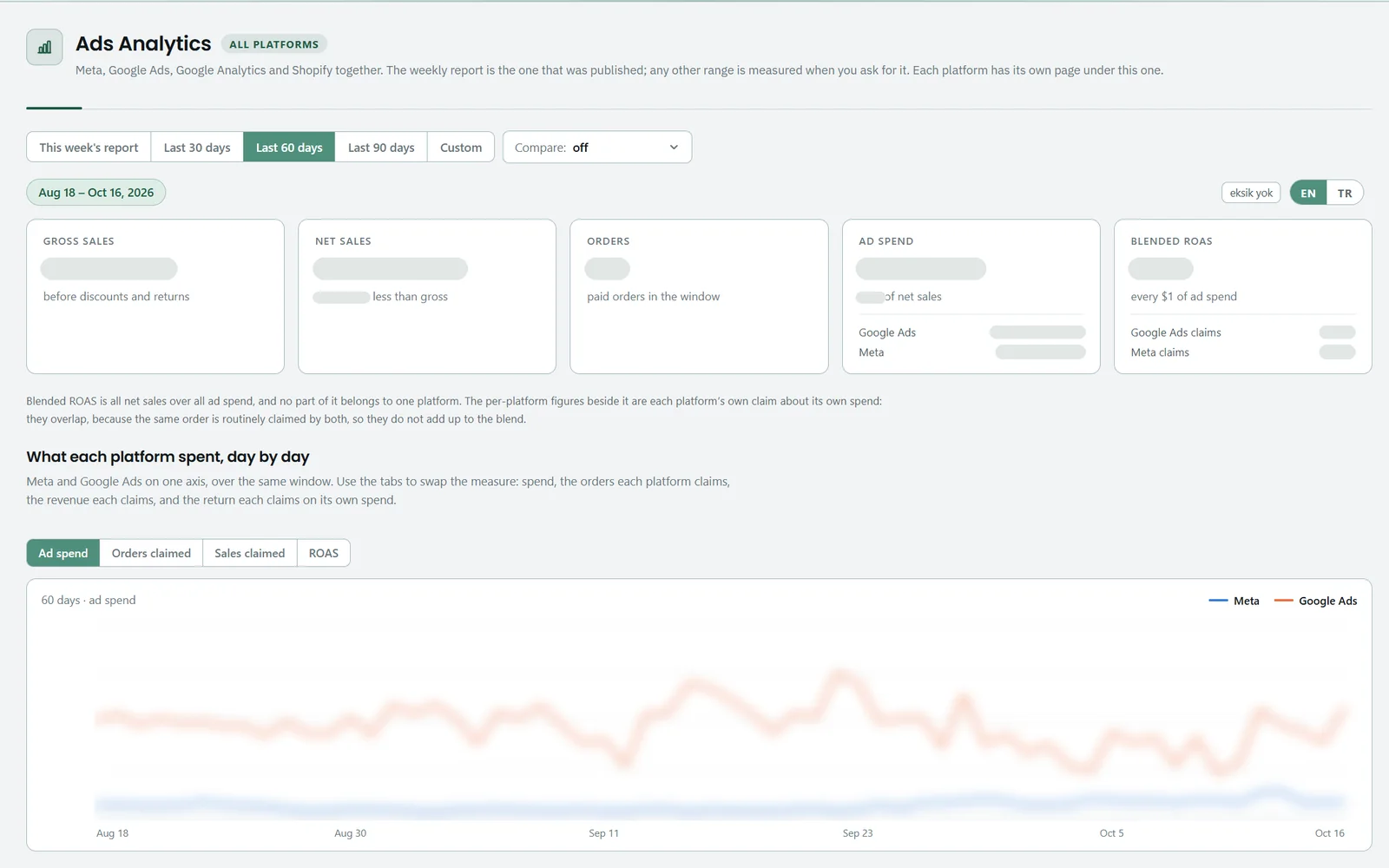Screen dimensions: 1389x868
Task: Click the Ads Analytics bar chart icon
Action: [x=44, y=47]
